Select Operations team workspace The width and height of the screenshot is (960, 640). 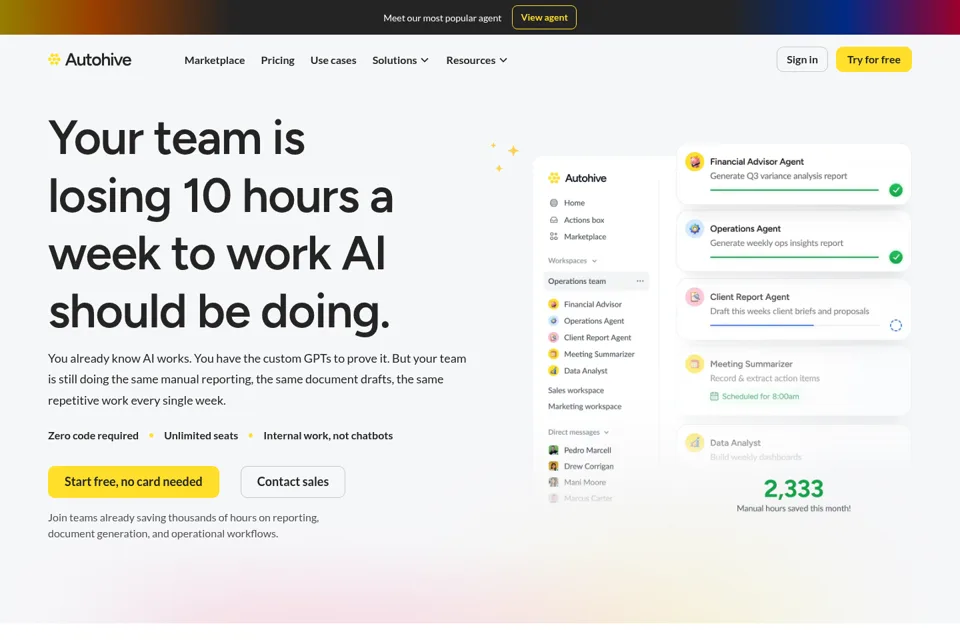pyautogui.click(x=596, y=281)
